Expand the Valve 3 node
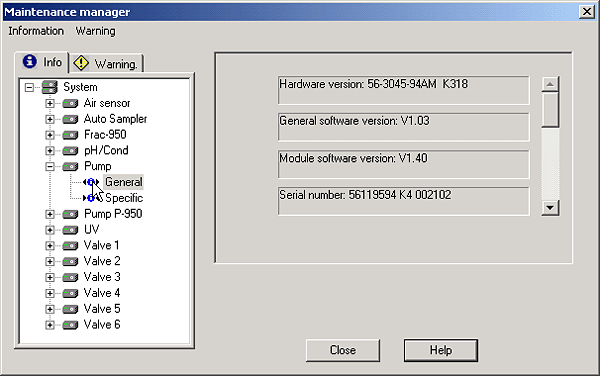The width and height of the screenshot is (600, 376). coord(50,277)
